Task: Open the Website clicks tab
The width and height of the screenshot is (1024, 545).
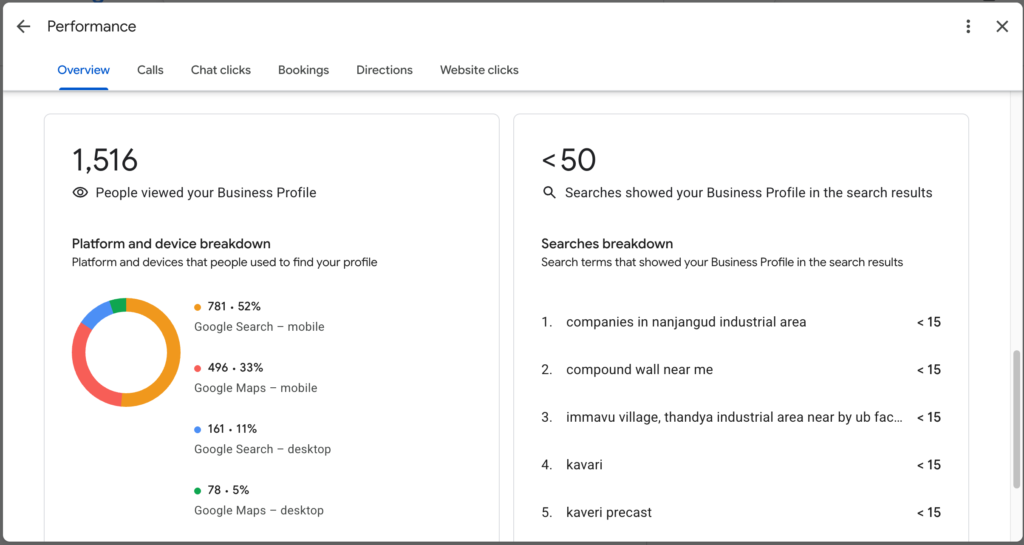Action: 479,70
